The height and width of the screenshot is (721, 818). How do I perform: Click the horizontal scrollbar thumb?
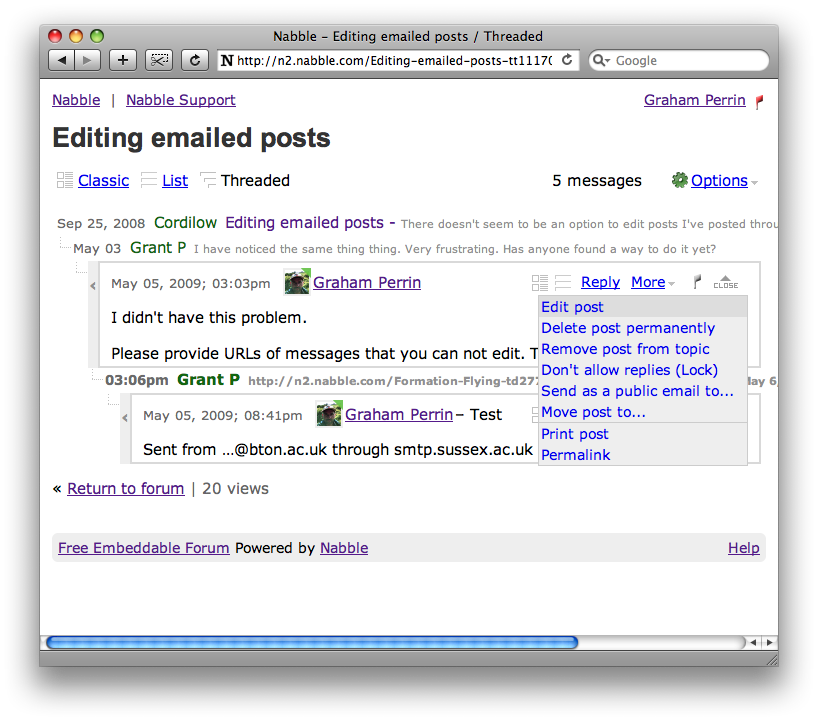[x=312, y=642]
